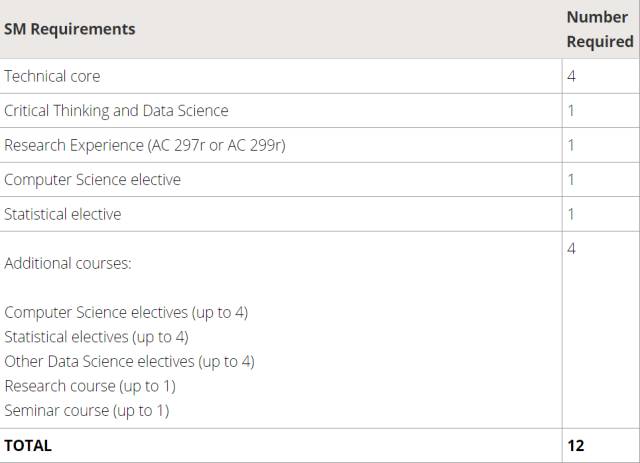Click the number 4 beside Technical core
This screenshot has width=640, height=463.
571,76
